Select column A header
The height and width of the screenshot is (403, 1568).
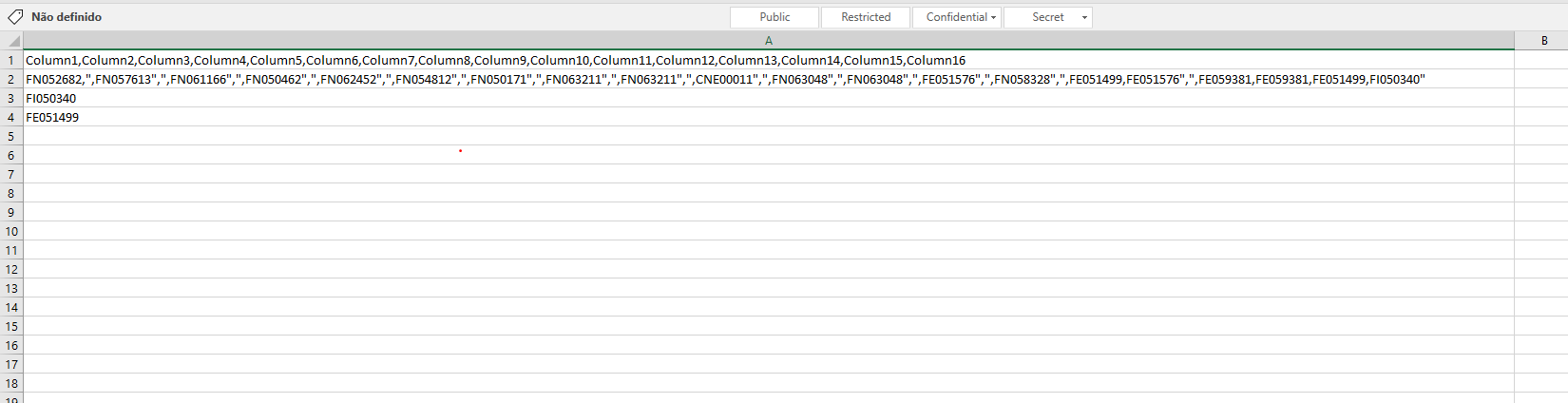pyautogui.click(x=769, y=41)
